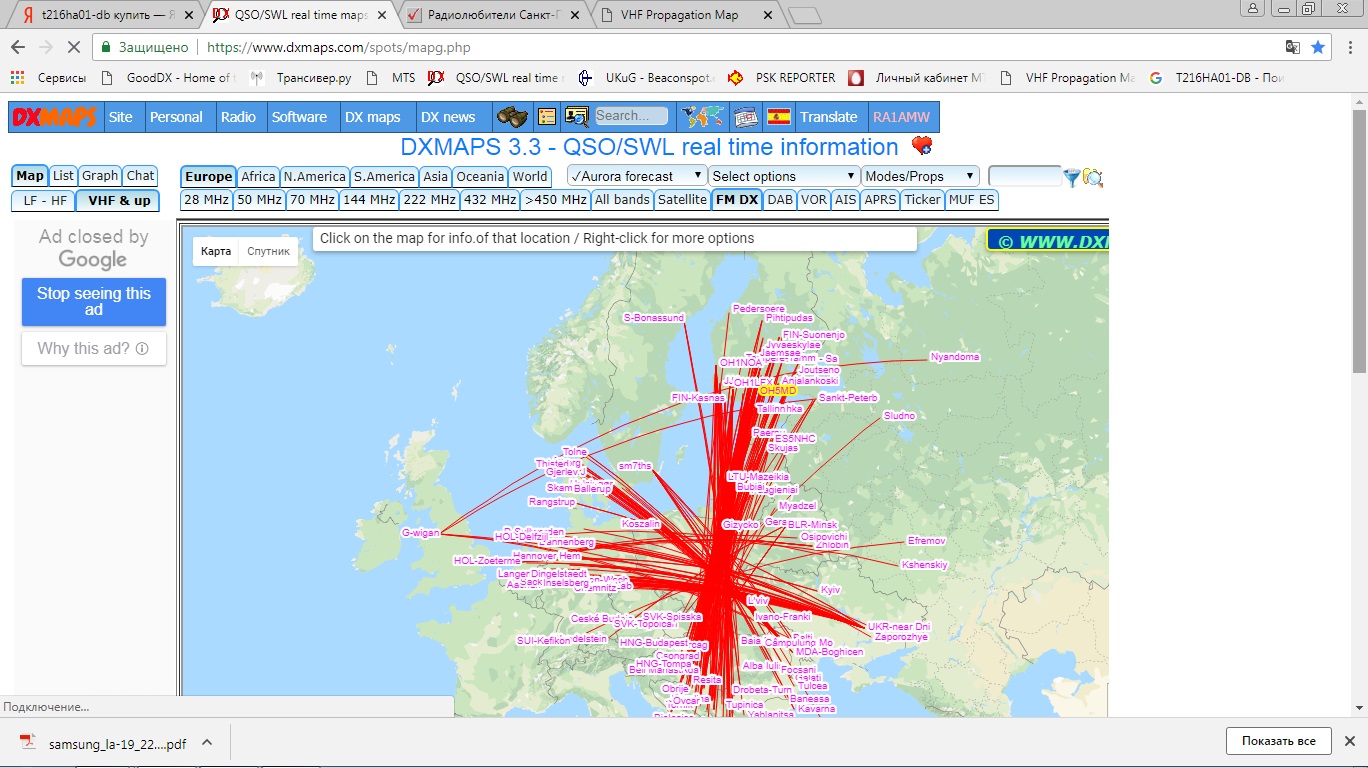This screenshot has height=768, width=1368.
Task: Open the world map icon in toolbar
Action: (702, 117)
